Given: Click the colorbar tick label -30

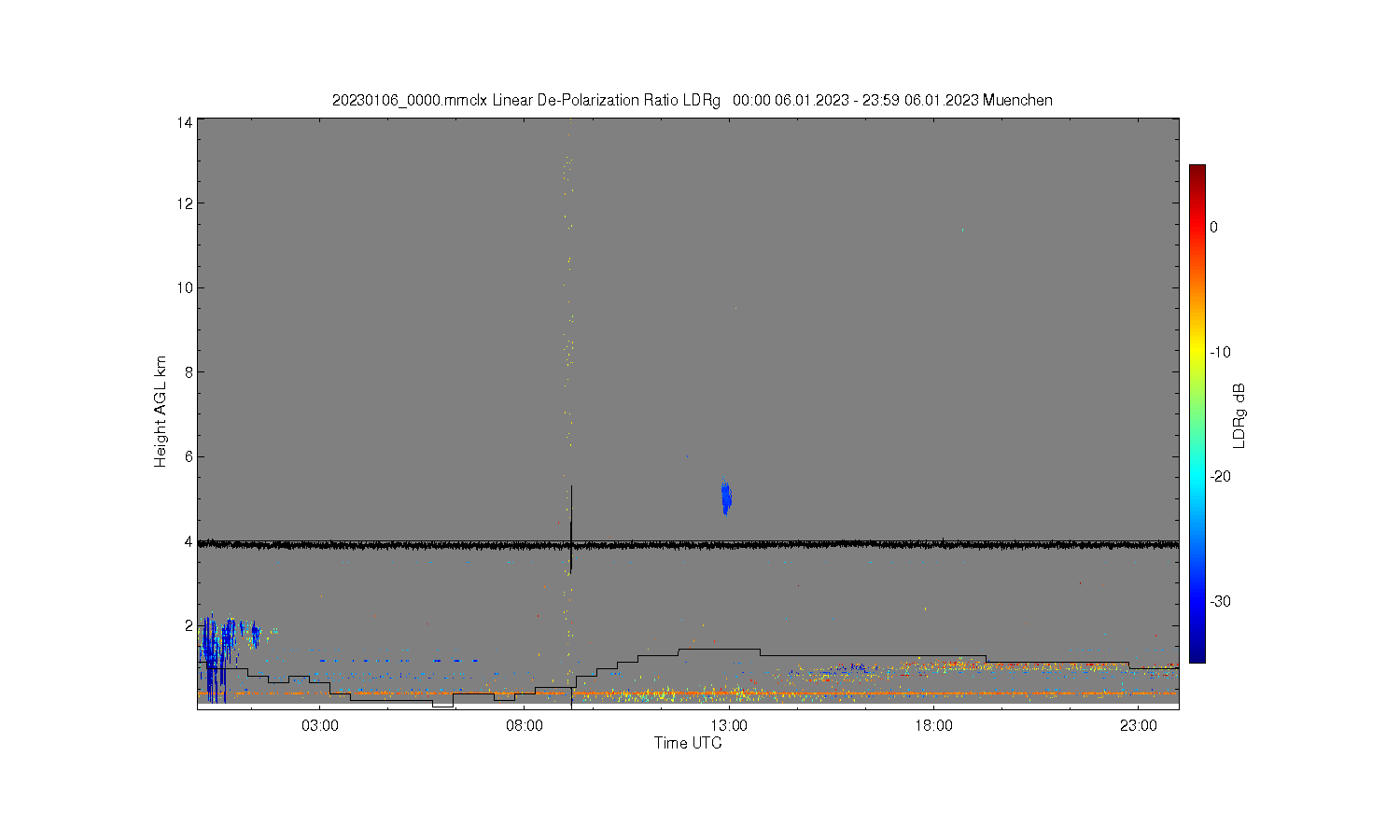Looking at the screenshot, I should (1220, 601).
